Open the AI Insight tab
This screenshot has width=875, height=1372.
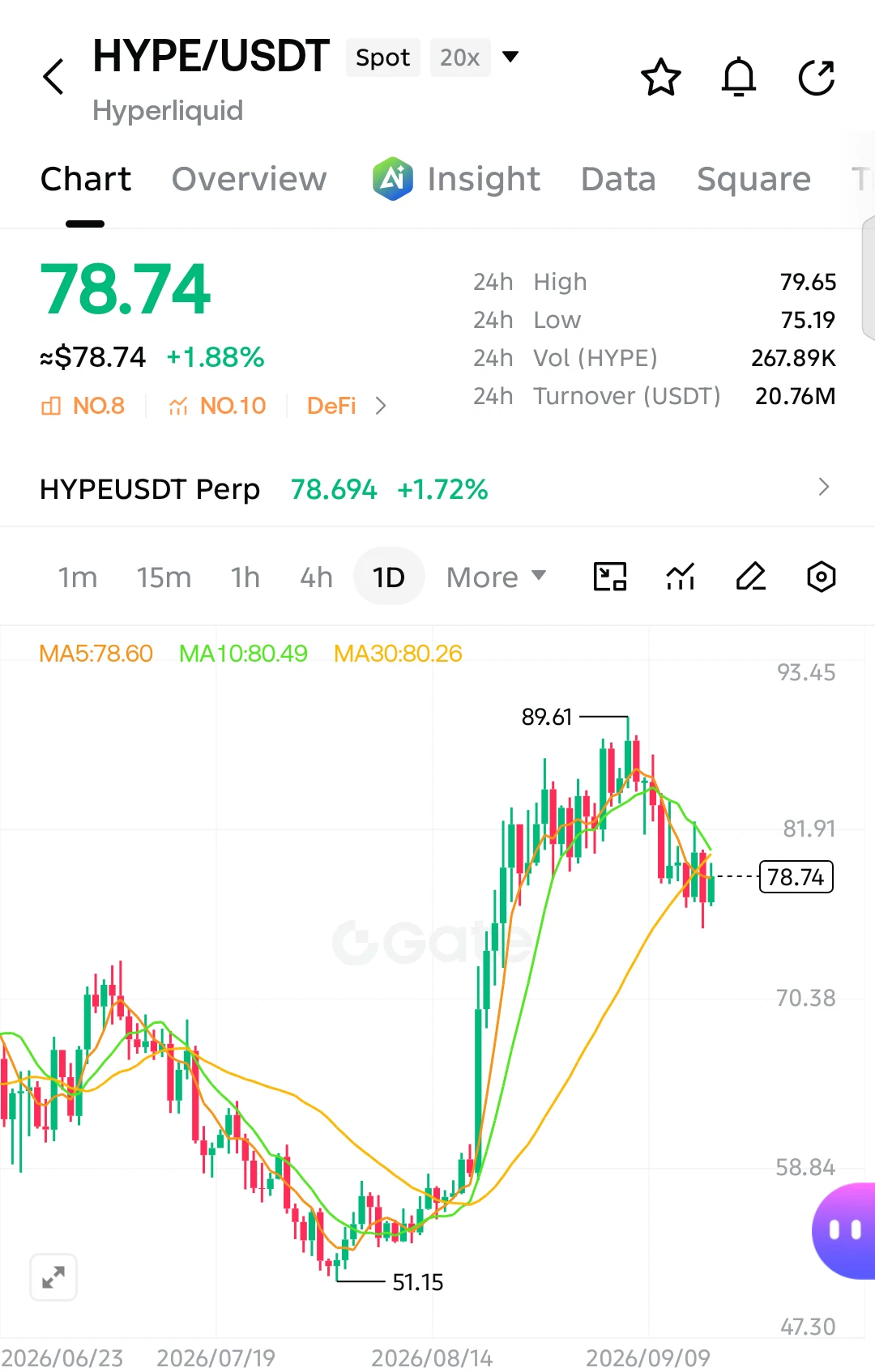pos(456,179)
